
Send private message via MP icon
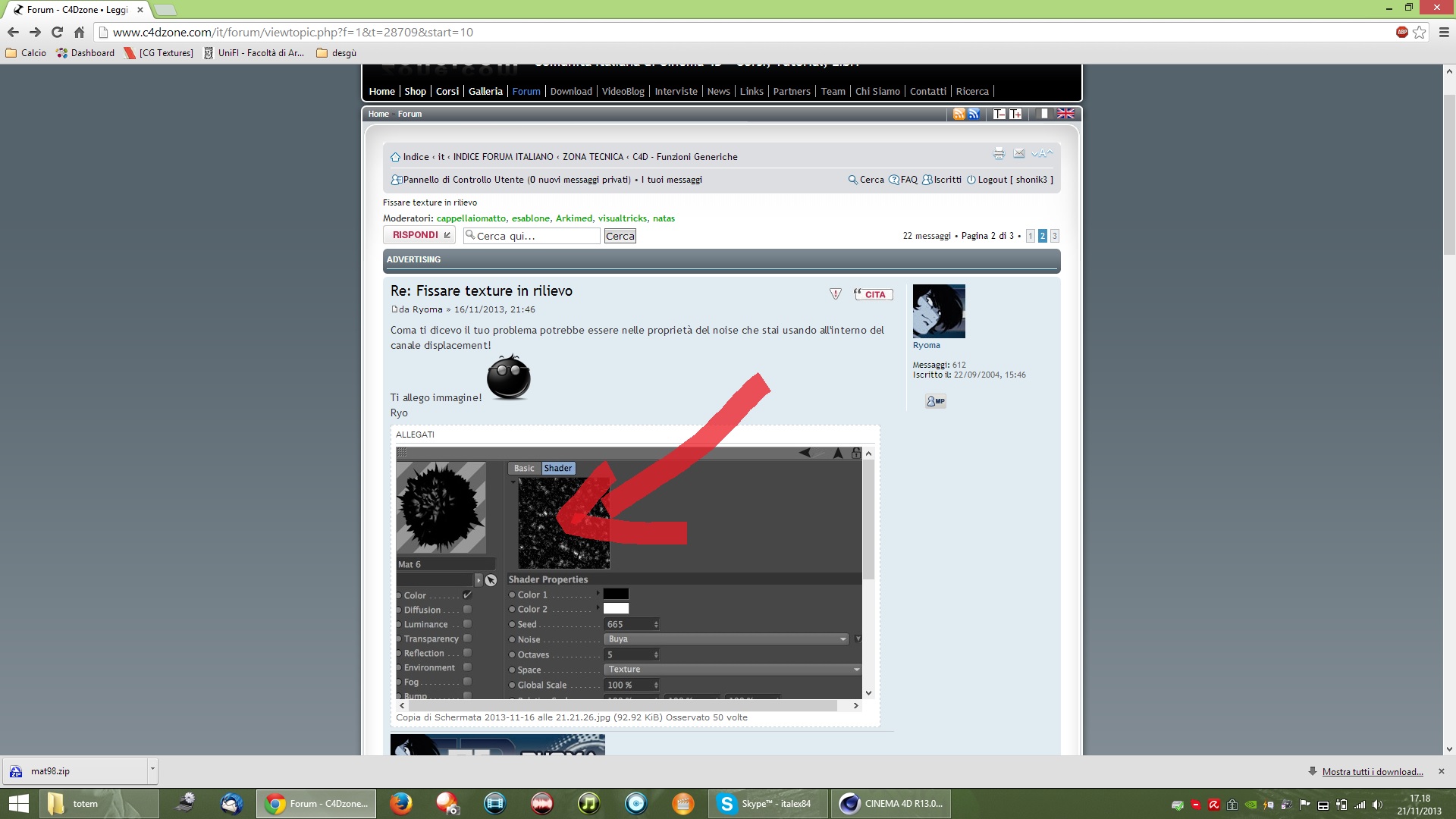click(x=935, y=401)
